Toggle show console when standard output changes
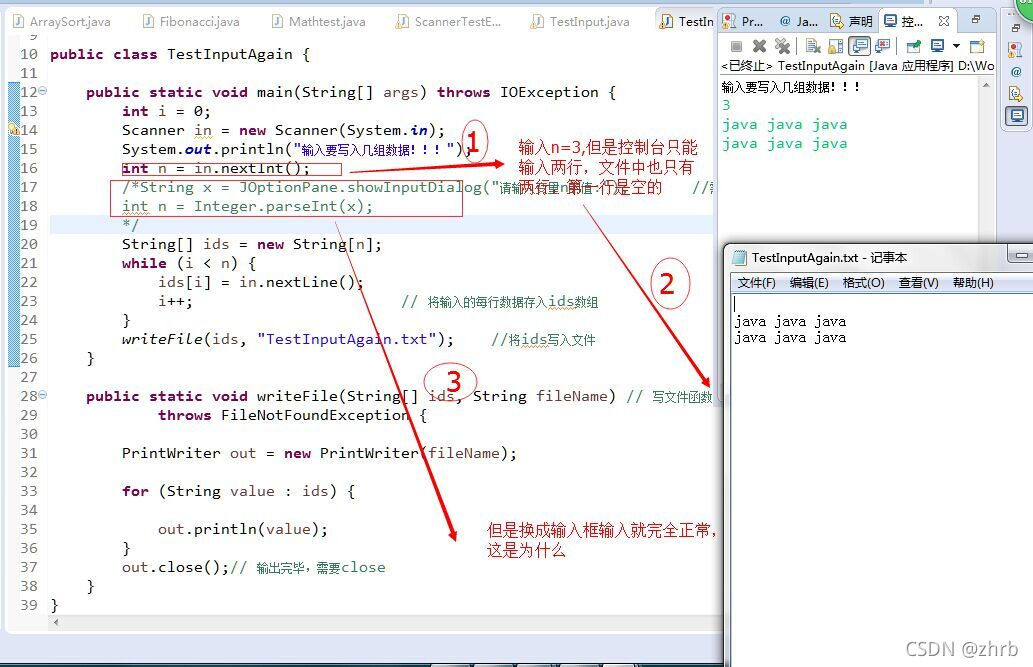 860,45
